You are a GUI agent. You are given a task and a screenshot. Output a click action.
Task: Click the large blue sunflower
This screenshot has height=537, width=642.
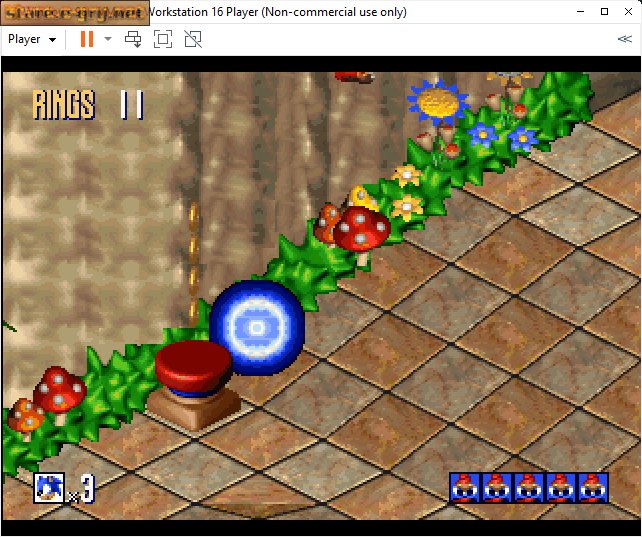[437, 102]
